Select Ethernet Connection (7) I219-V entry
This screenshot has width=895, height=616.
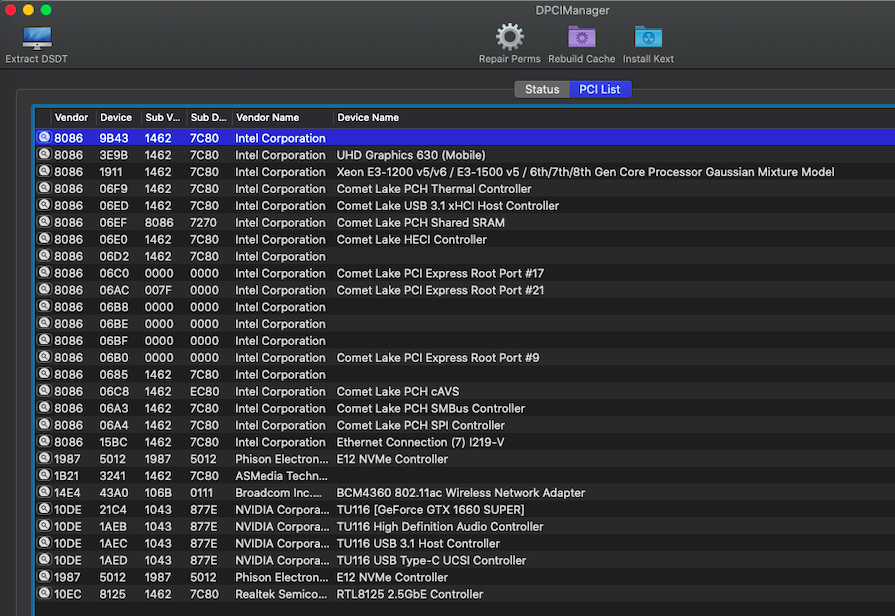coord(420,442)
